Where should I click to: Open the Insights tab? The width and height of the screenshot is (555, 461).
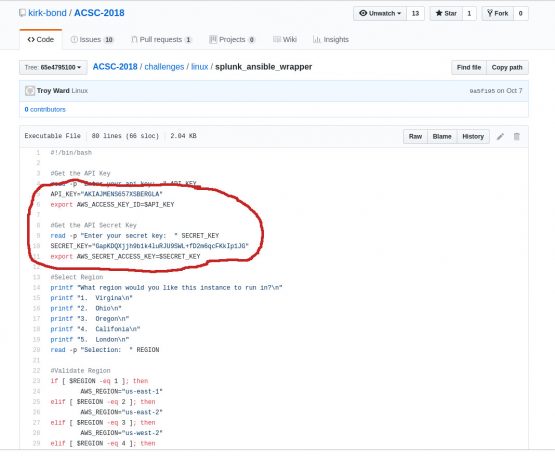[x=331, y=40]
